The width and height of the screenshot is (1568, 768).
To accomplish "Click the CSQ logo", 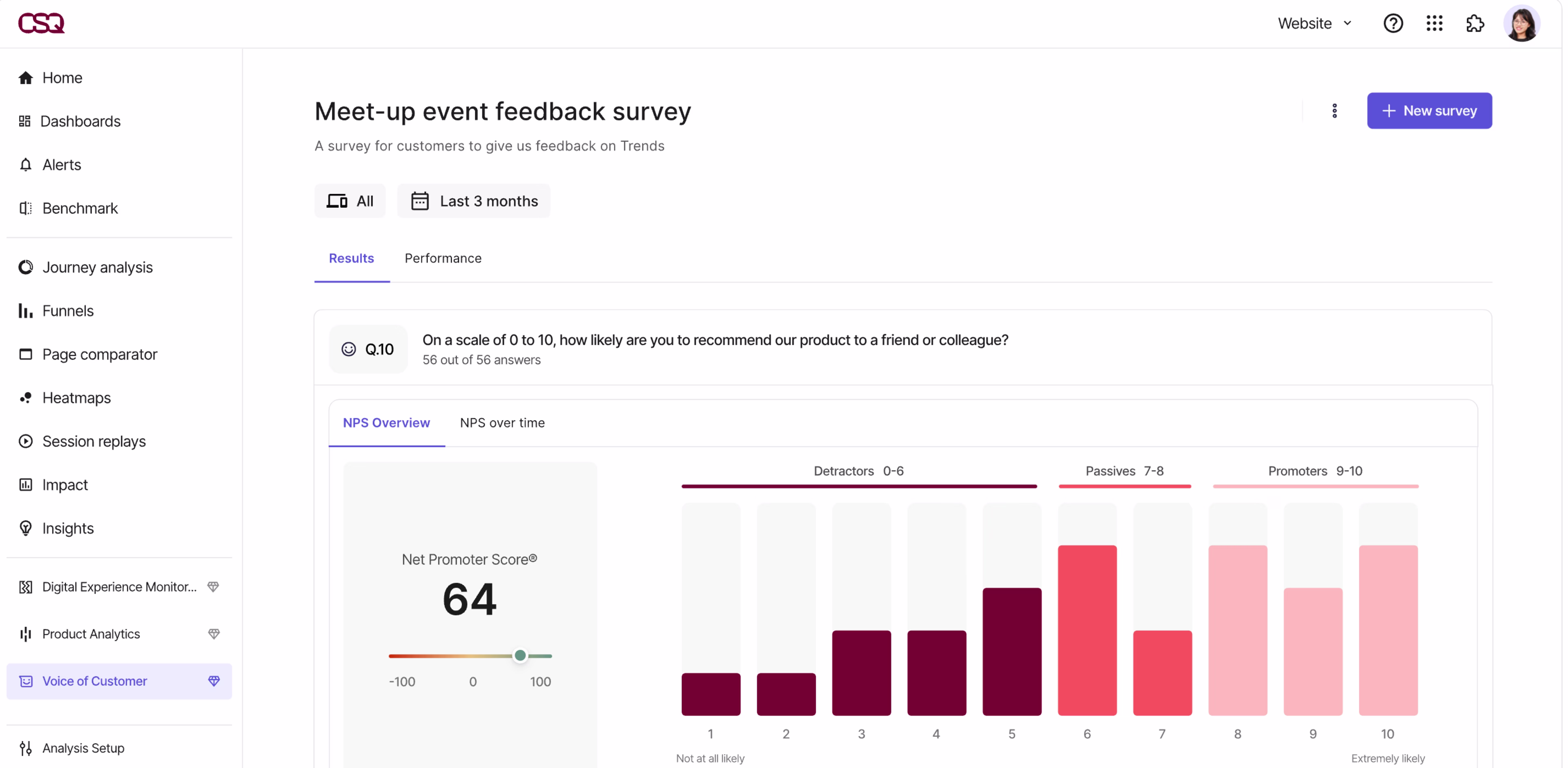I will tap(41, 23).
